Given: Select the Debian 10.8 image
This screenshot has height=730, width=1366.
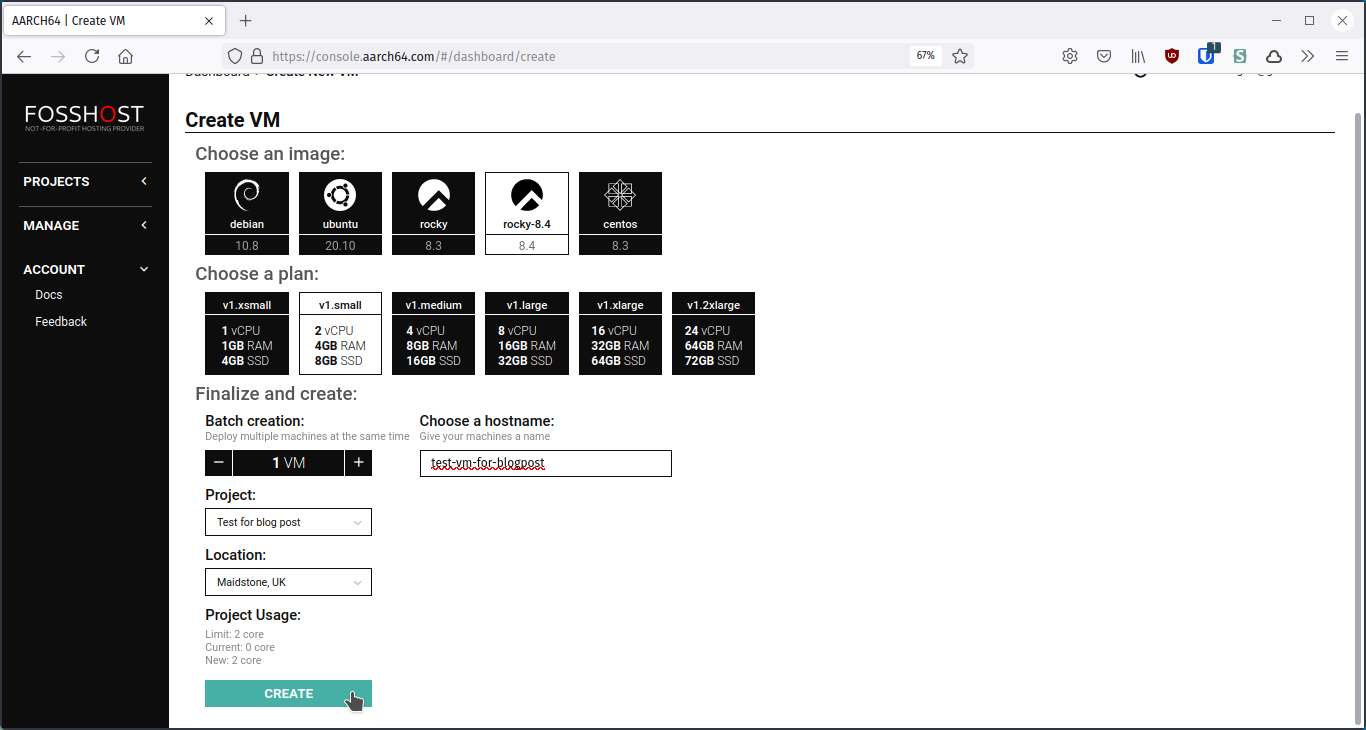Looking at the screenshot, I should click(x=247, y=213).
